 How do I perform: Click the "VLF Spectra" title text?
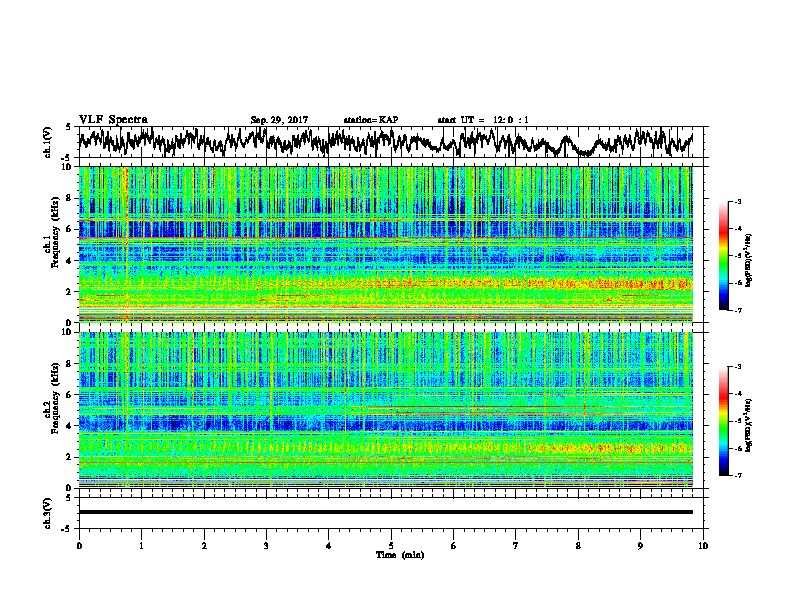click(113, 120)
